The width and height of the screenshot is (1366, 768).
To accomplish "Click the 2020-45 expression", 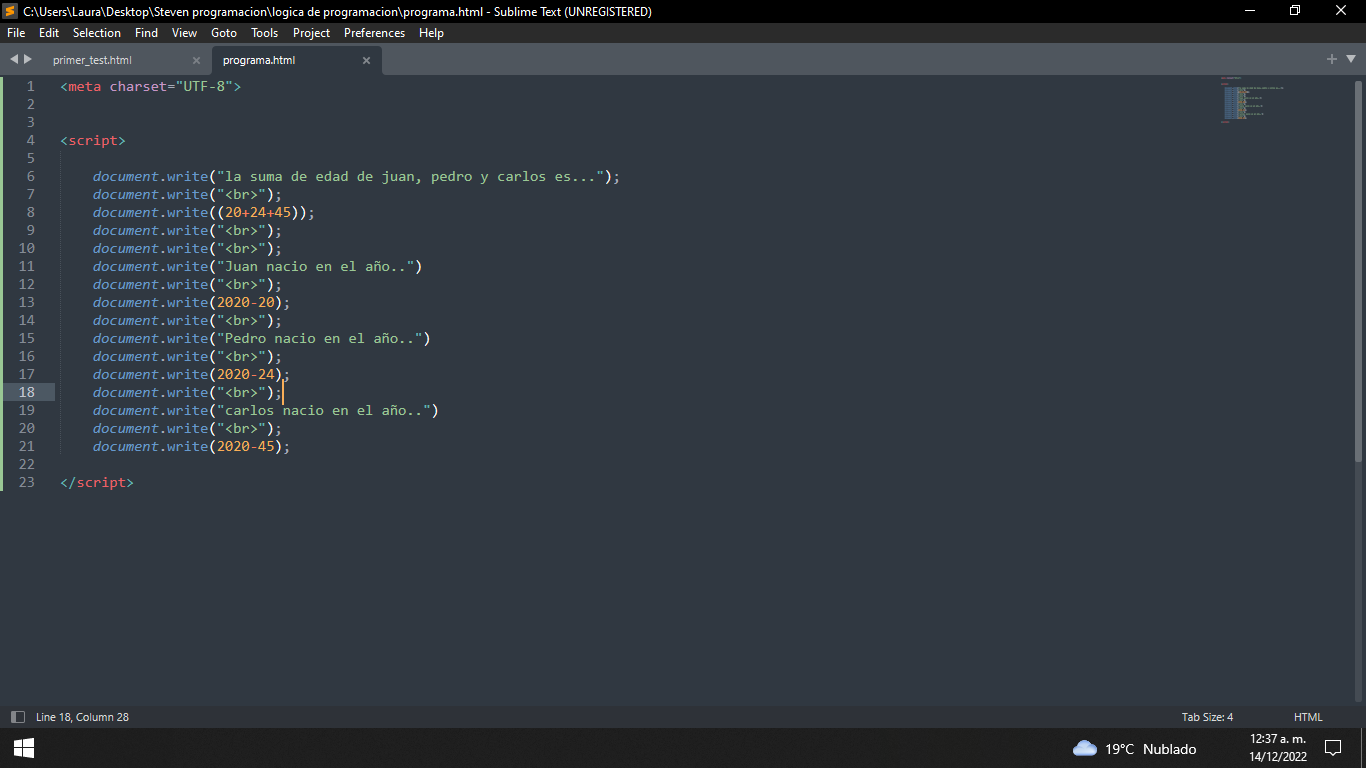I will pos(246,446).
